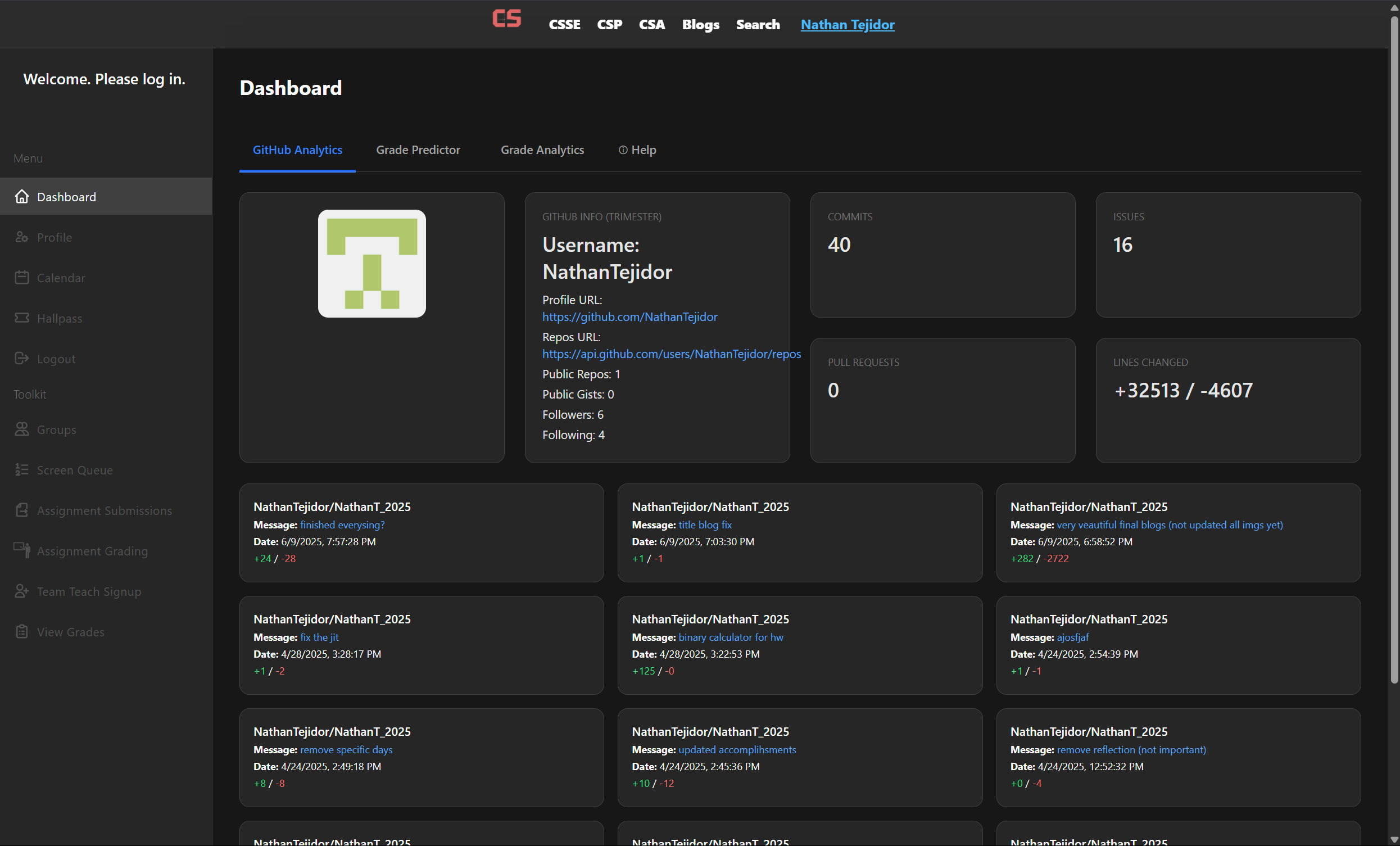Screen dimensions: 1400x846
Task: Click the Logout arrow icon
Action: point(21,359)
